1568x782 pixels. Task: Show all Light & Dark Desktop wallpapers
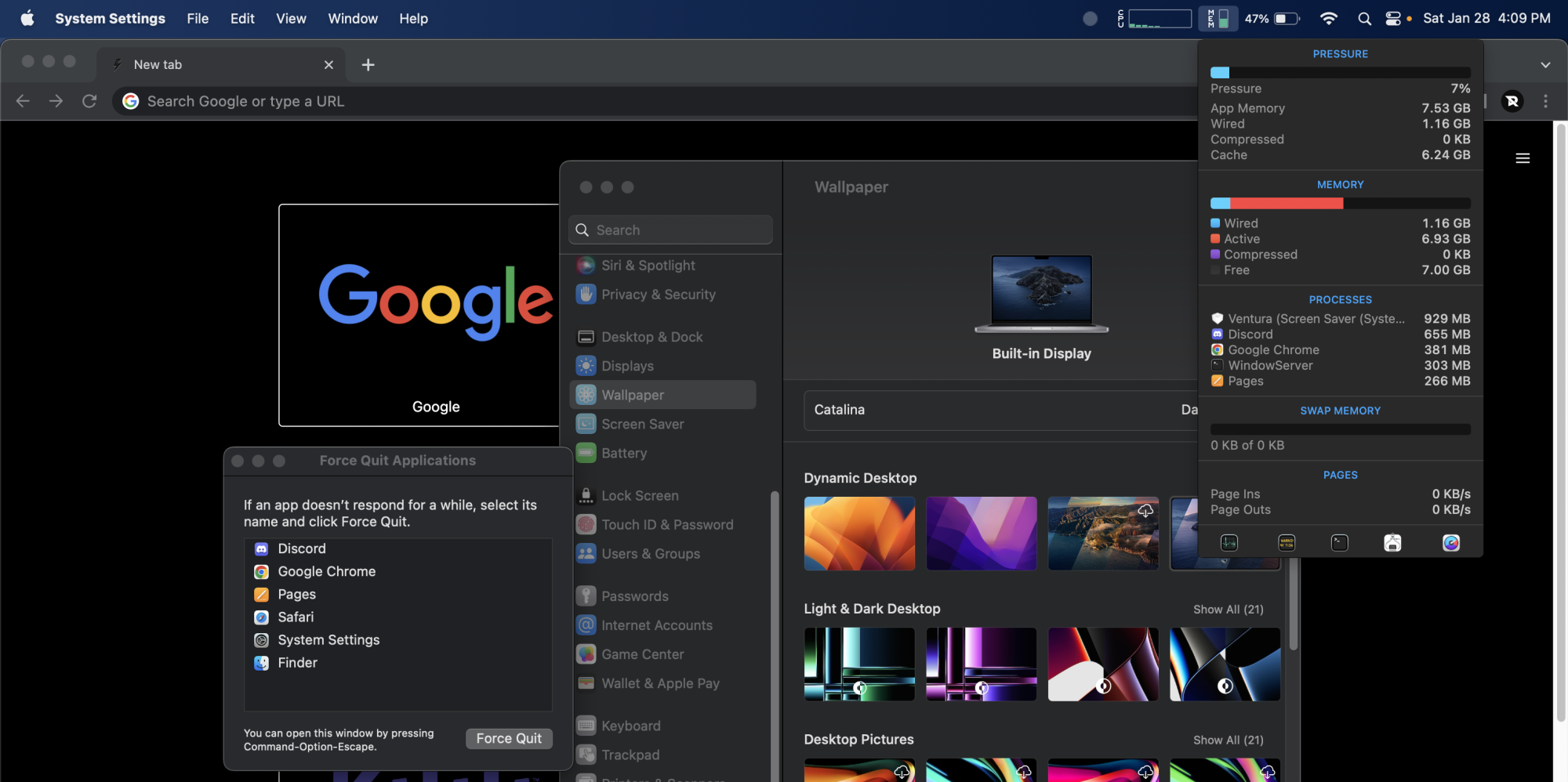[1228, 609]
